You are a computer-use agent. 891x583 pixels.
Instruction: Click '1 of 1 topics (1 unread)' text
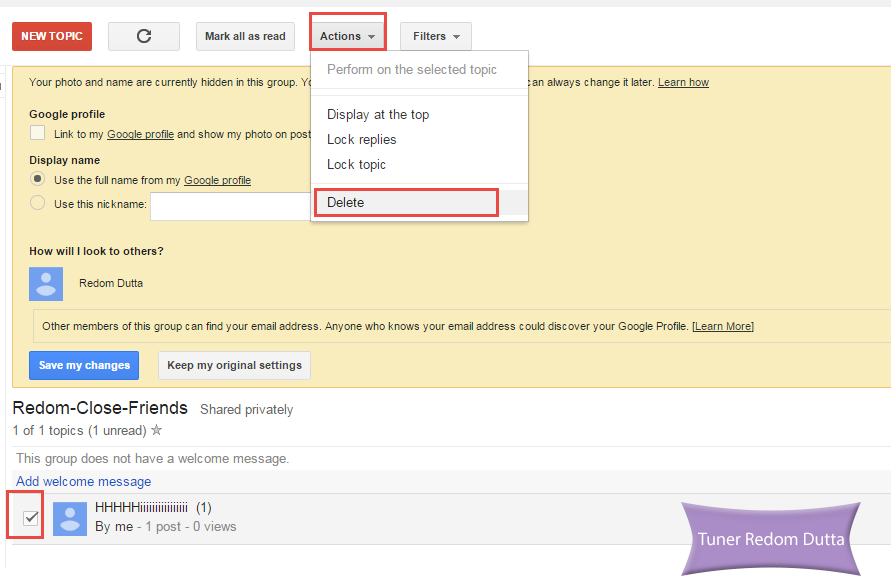(x=80, y=431)
